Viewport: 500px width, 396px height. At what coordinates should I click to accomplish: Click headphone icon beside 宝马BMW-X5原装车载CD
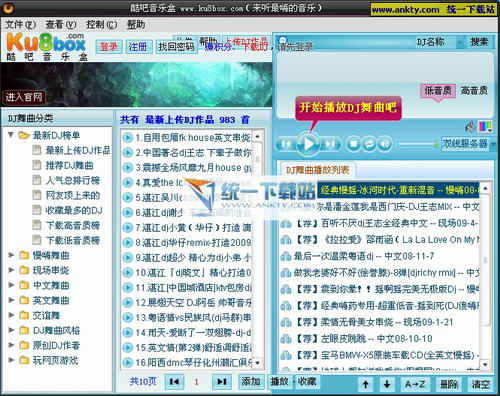[286, 355]
